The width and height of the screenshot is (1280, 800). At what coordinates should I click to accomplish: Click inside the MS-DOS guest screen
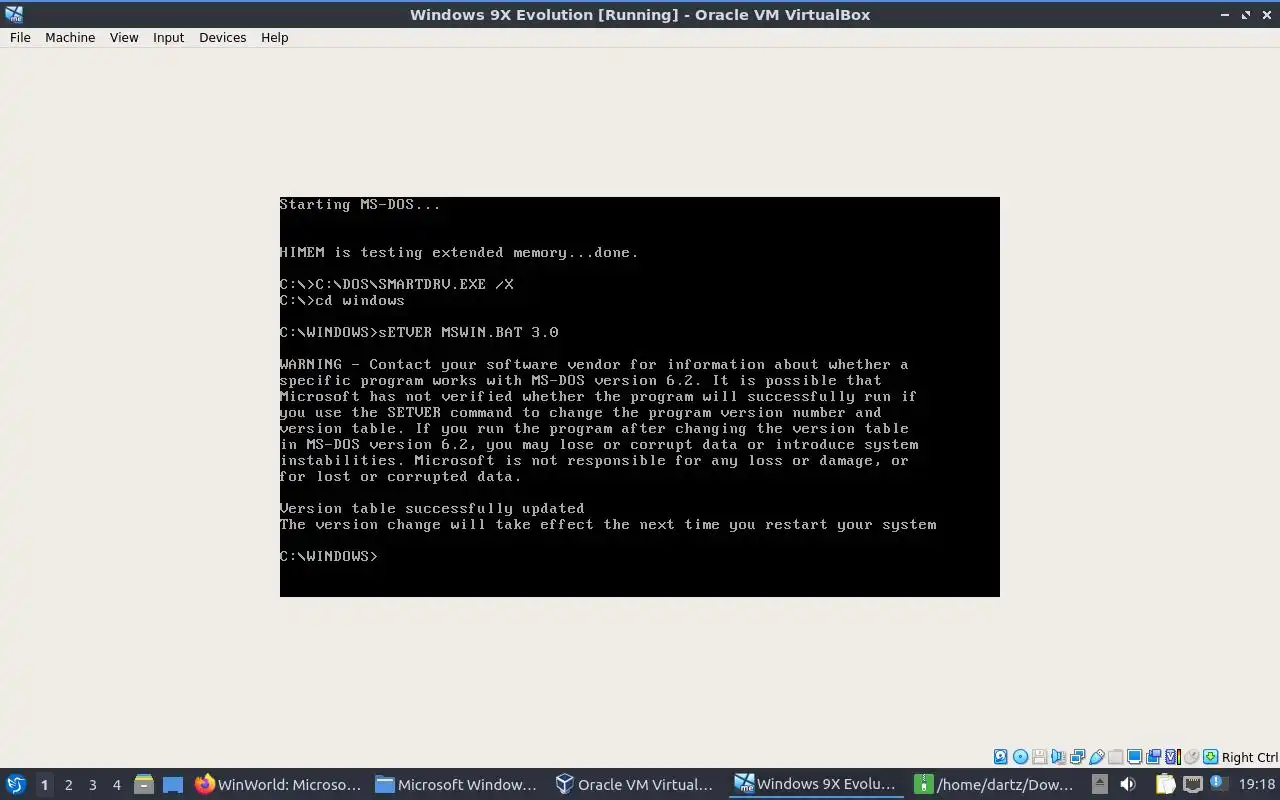click(640, 397)
